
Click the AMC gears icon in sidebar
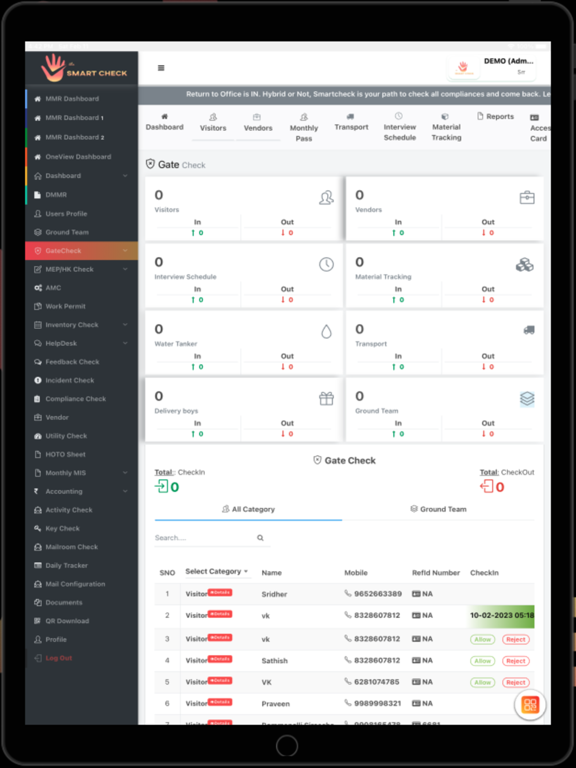(38, 288)
